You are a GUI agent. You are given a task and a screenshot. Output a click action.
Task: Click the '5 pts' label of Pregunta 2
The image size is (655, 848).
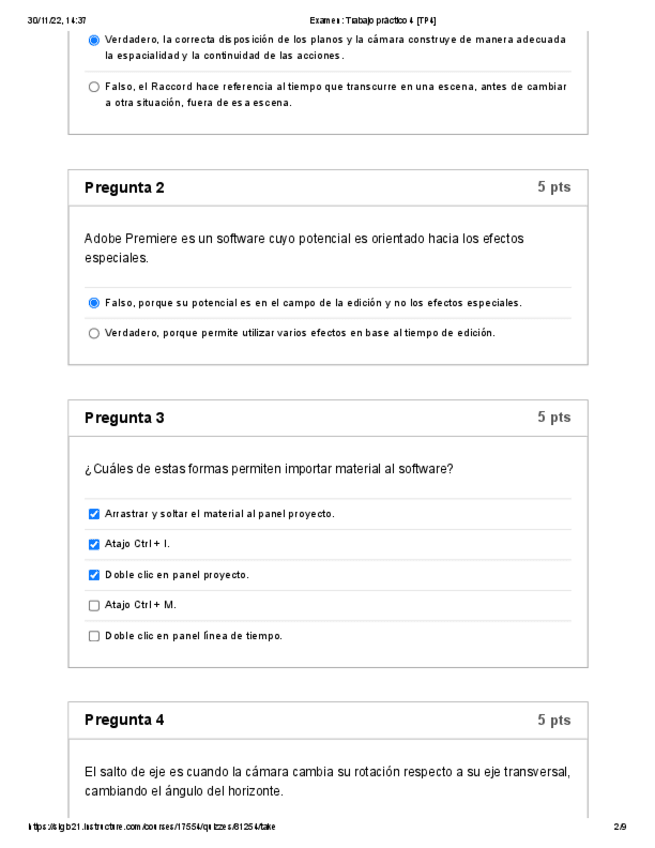(x=553, y=188)
